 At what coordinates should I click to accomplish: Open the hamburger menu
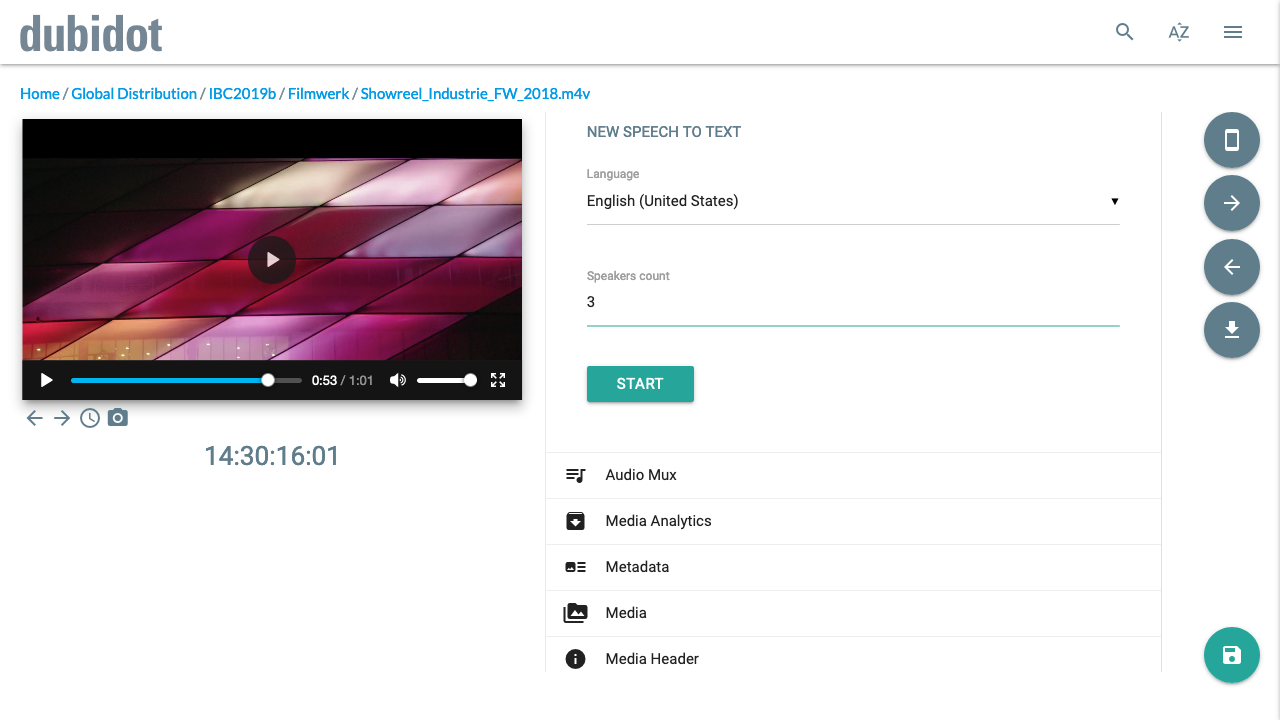coord(1233,32)
